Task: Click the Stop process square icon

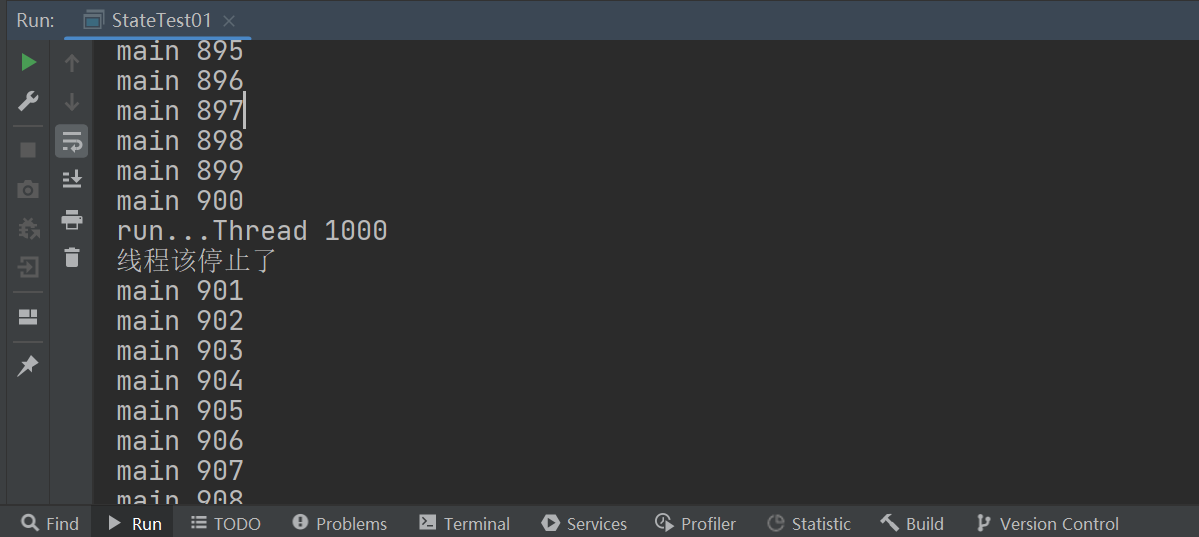Action: (x=28, y=149)
